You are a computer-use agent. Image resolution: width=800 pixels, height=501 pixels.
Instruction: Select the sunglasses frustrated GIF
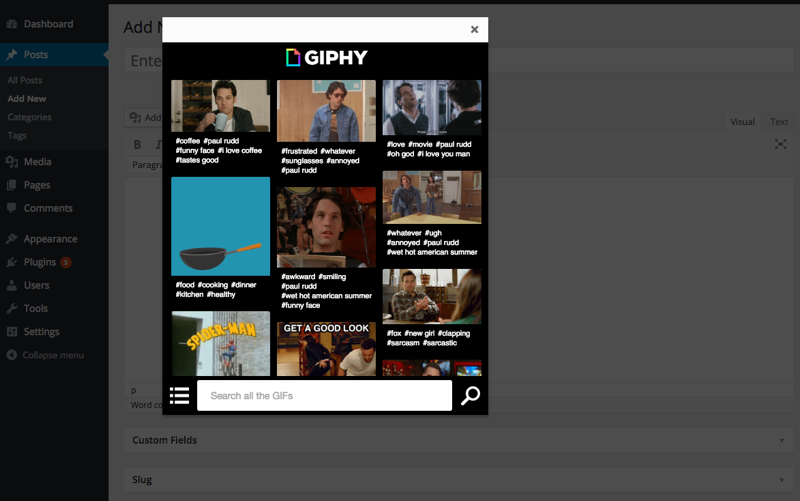(x=326, y=111)
